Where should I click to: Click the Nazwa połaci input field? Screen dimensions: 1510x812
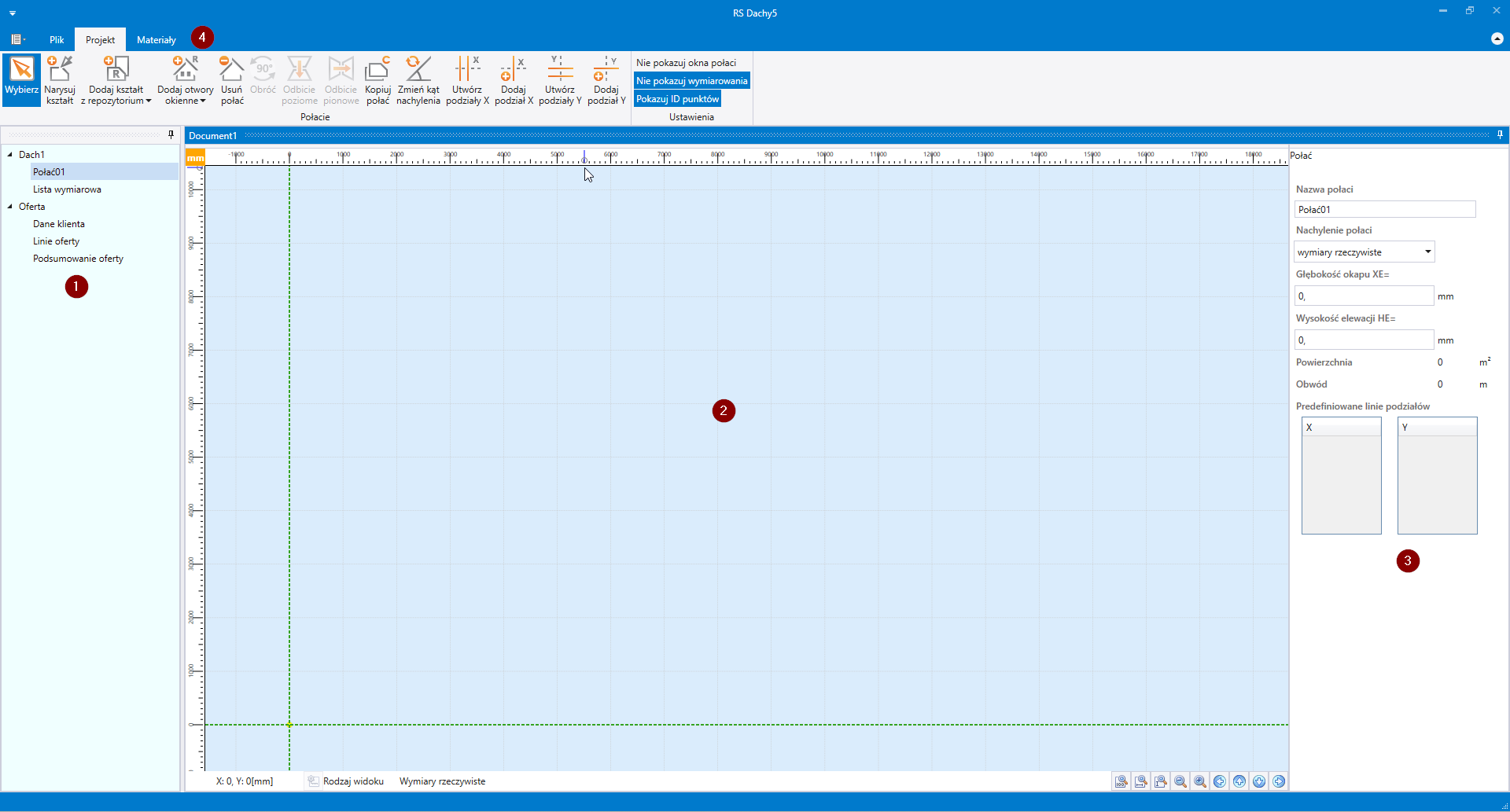click(1384, 210)
